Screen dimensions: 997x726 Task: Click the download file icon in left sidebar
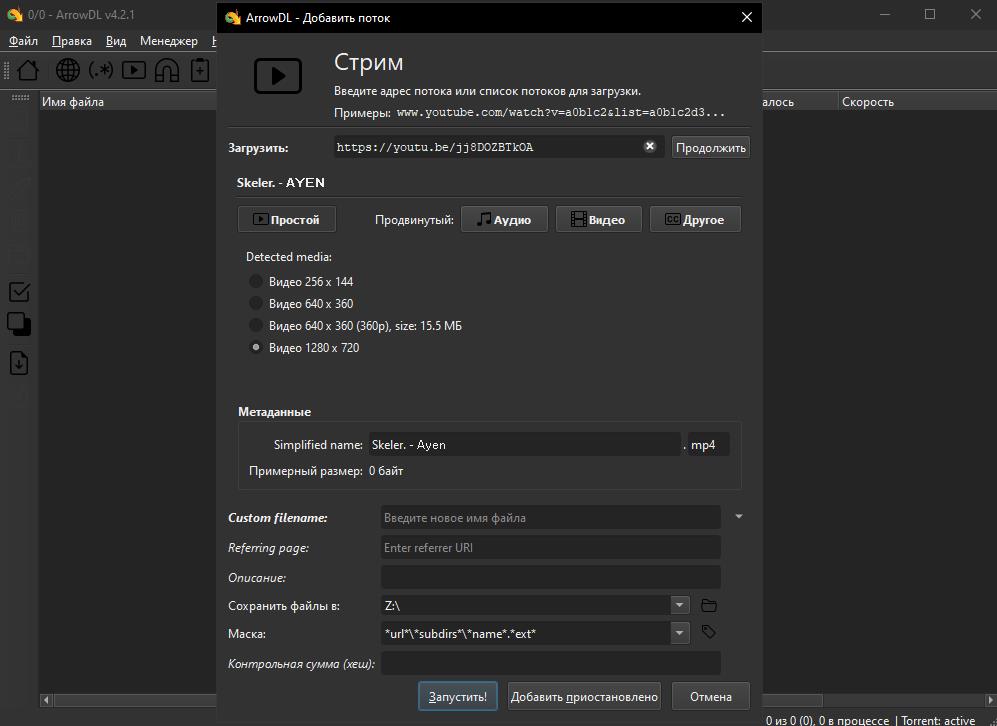point(19,363)
